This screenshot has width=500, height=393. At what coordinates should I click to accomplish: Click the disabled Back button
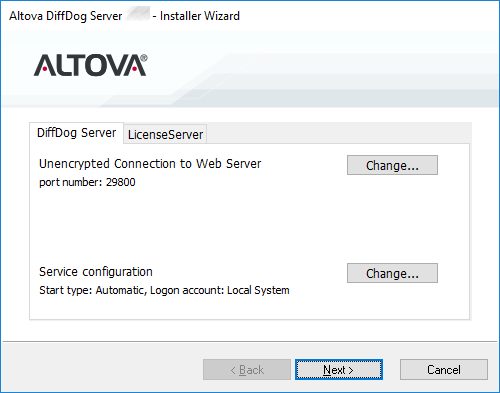coord(247,369)
